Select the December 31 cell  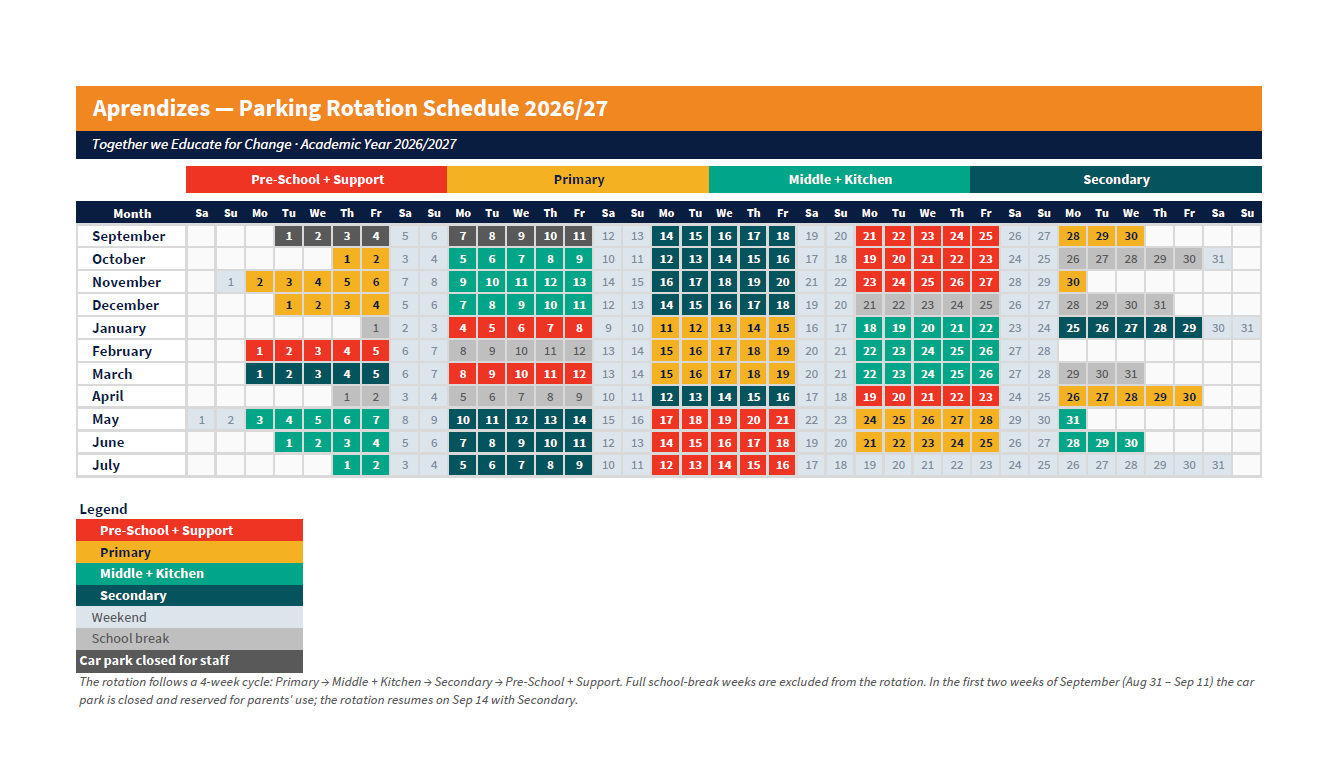tap(1159, 305)
